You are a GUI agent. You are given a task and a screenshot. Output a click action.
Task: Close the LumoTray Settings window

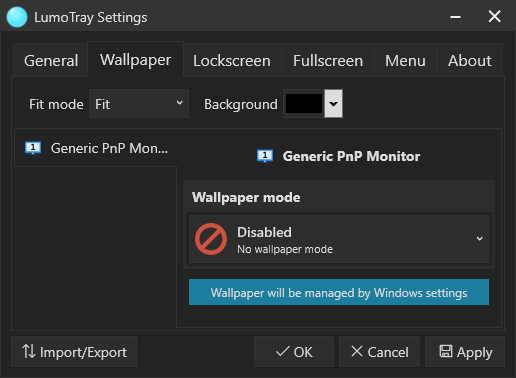[x=494, y=16]
